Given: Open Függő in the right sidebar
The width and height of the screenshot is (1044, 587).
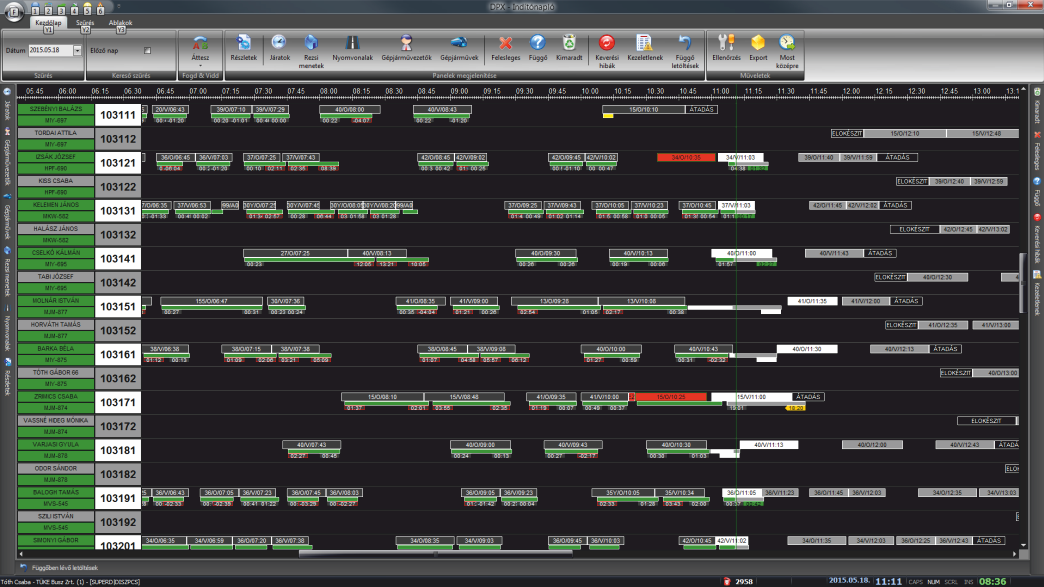Looking at the screenshot, I should click(1037, 191).
